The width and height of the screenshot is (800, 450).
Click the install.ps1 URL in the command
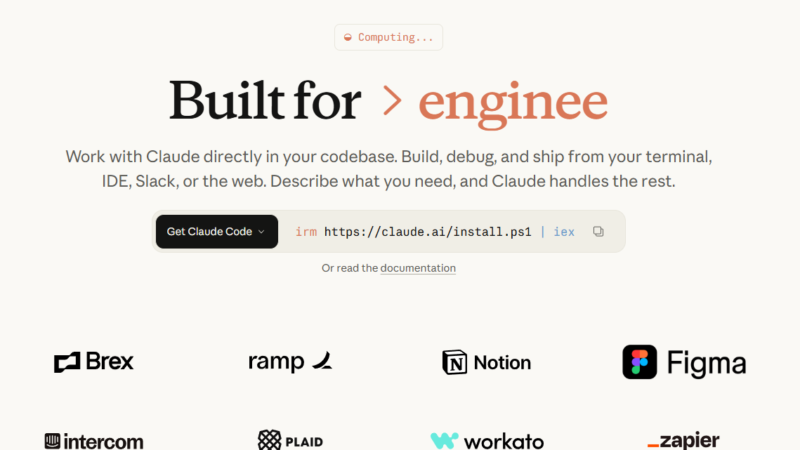[x=428, y=232]
